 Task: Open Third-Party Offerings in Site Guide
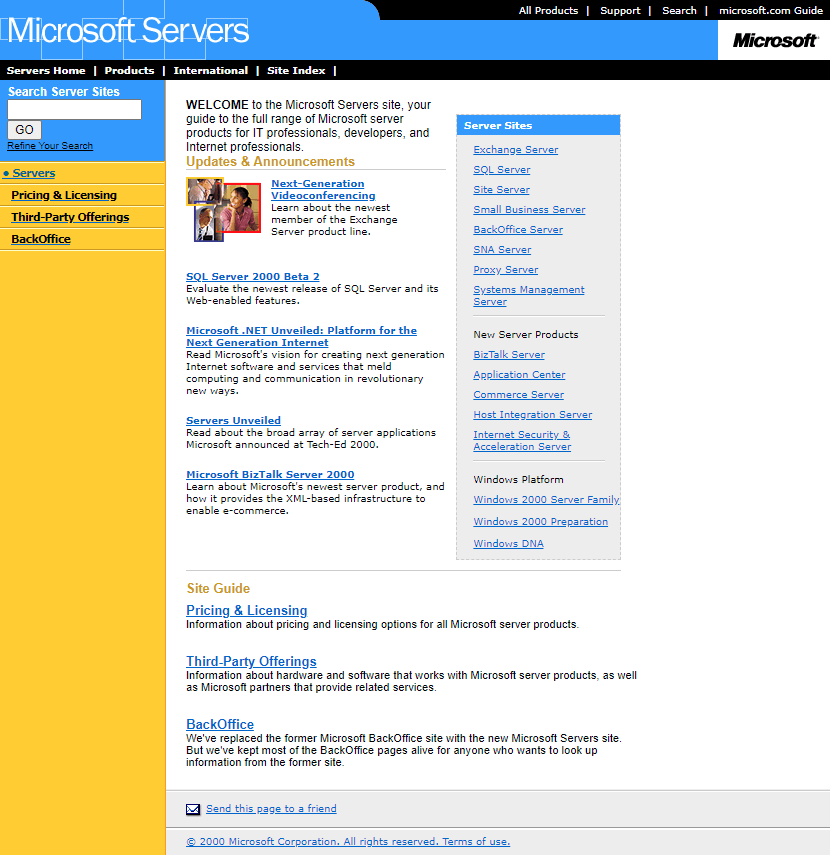(x=251, y=661)
